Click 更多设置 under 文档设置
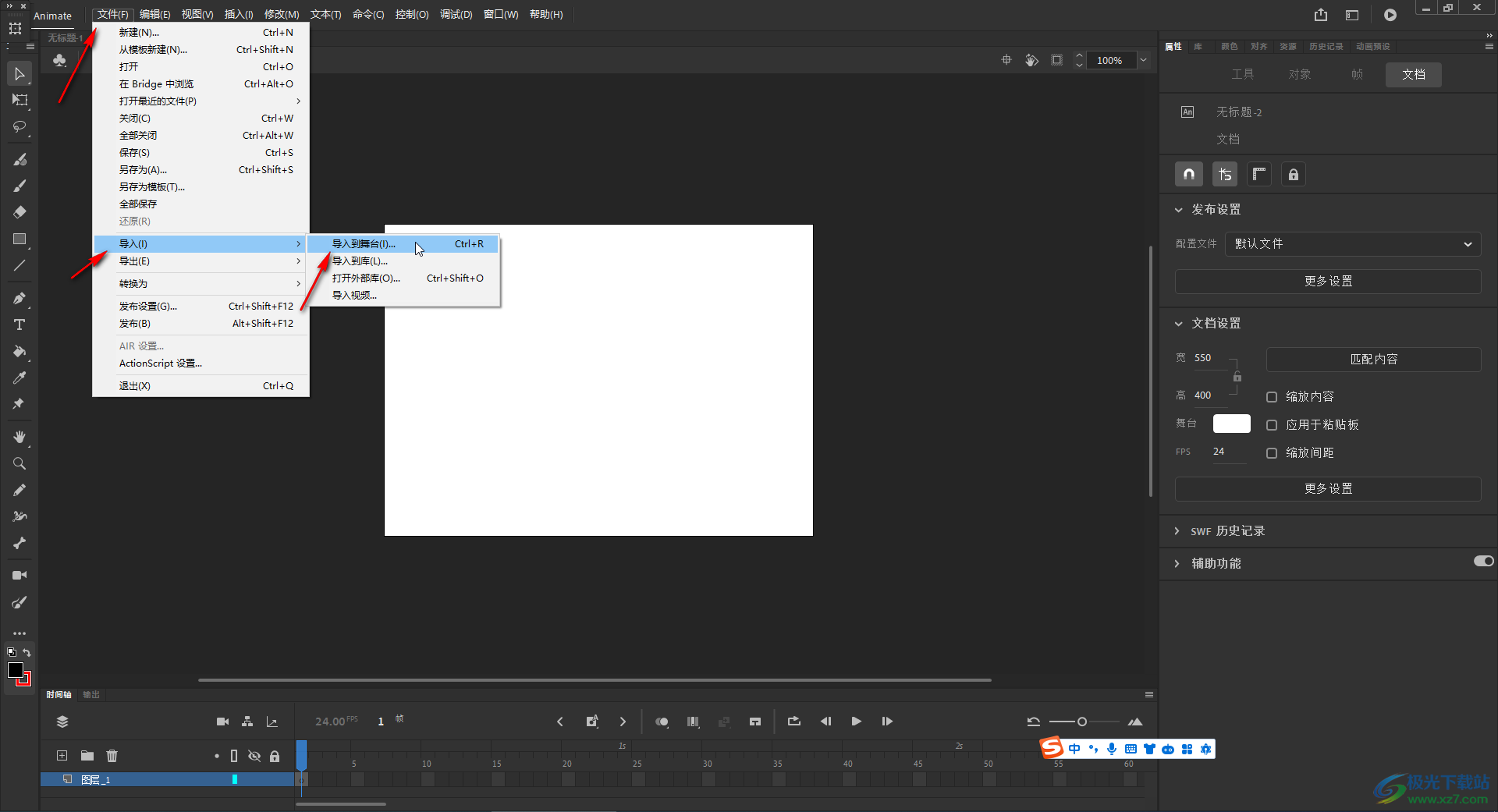Screen dimensions: 1498x812 point(1328,489)
